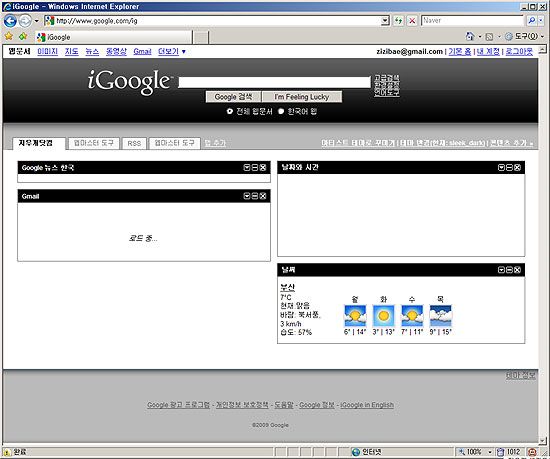Viewport: 550px width, 459px height.
Task: Open the 언어도구 language tools link
Action: [x=387, y=93]
